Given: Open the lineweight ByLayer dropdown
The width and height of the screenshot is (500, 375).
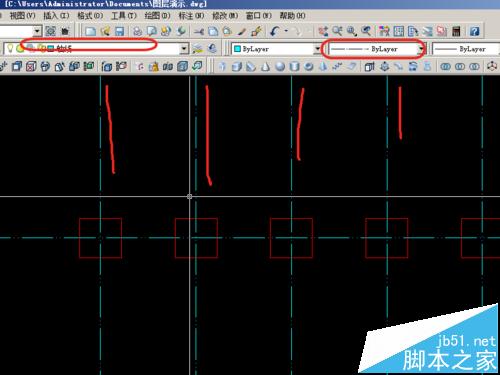Looking at the screenshot, I should pyautogui.click(x=466, y=49).
